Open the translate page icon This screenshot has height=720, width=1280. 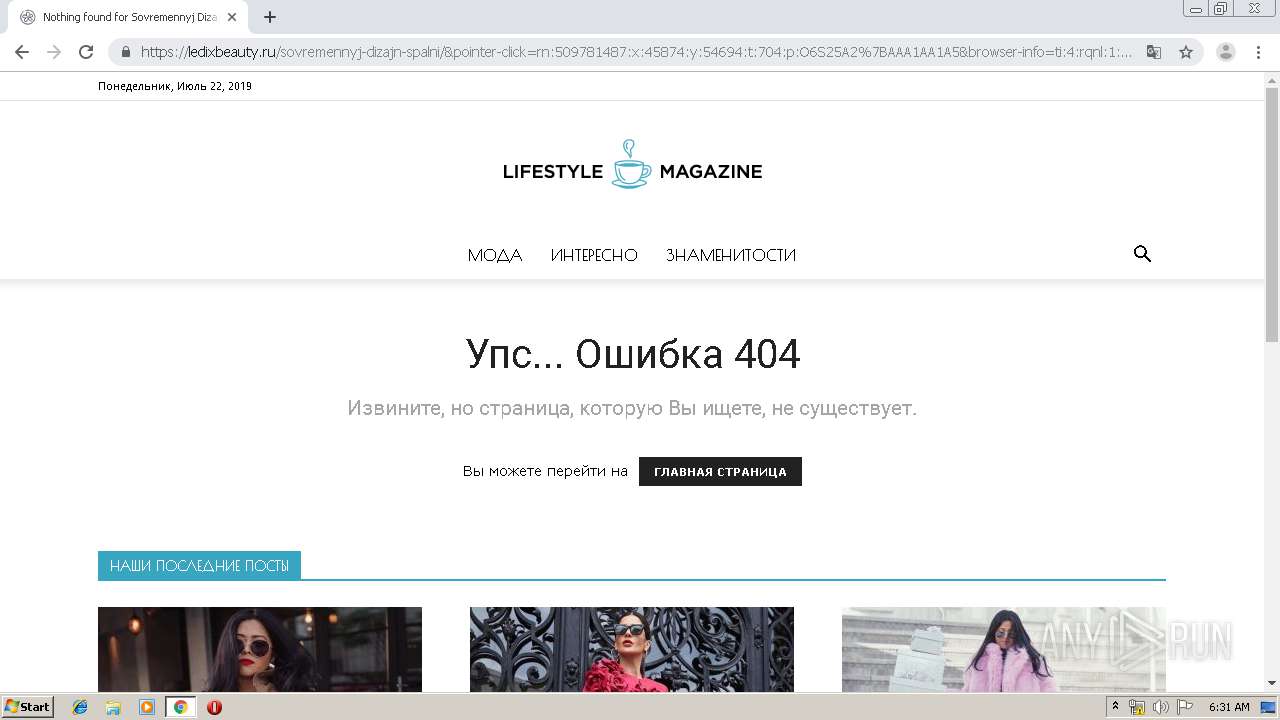[x=1154, y=52]
